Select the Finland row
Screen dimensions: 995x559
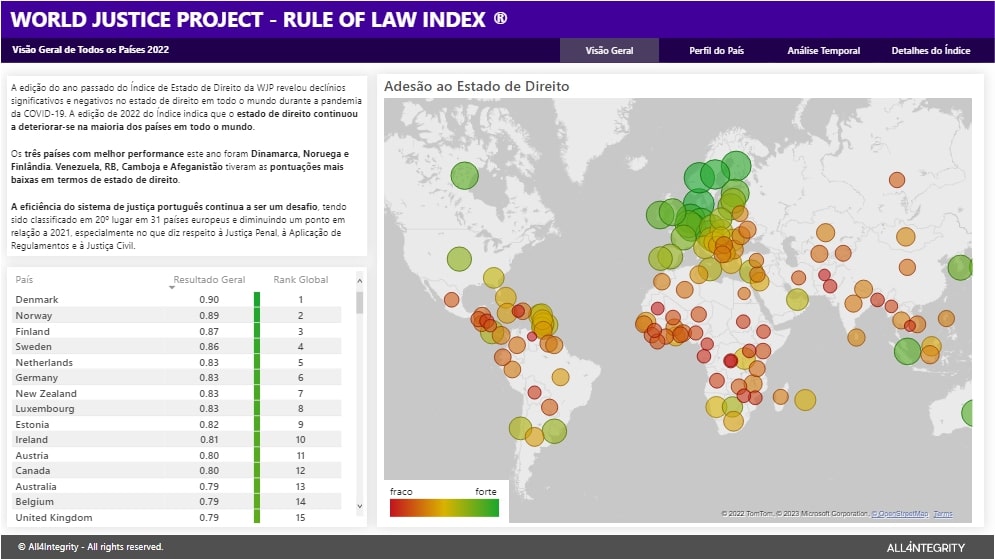tap(178, 331)
